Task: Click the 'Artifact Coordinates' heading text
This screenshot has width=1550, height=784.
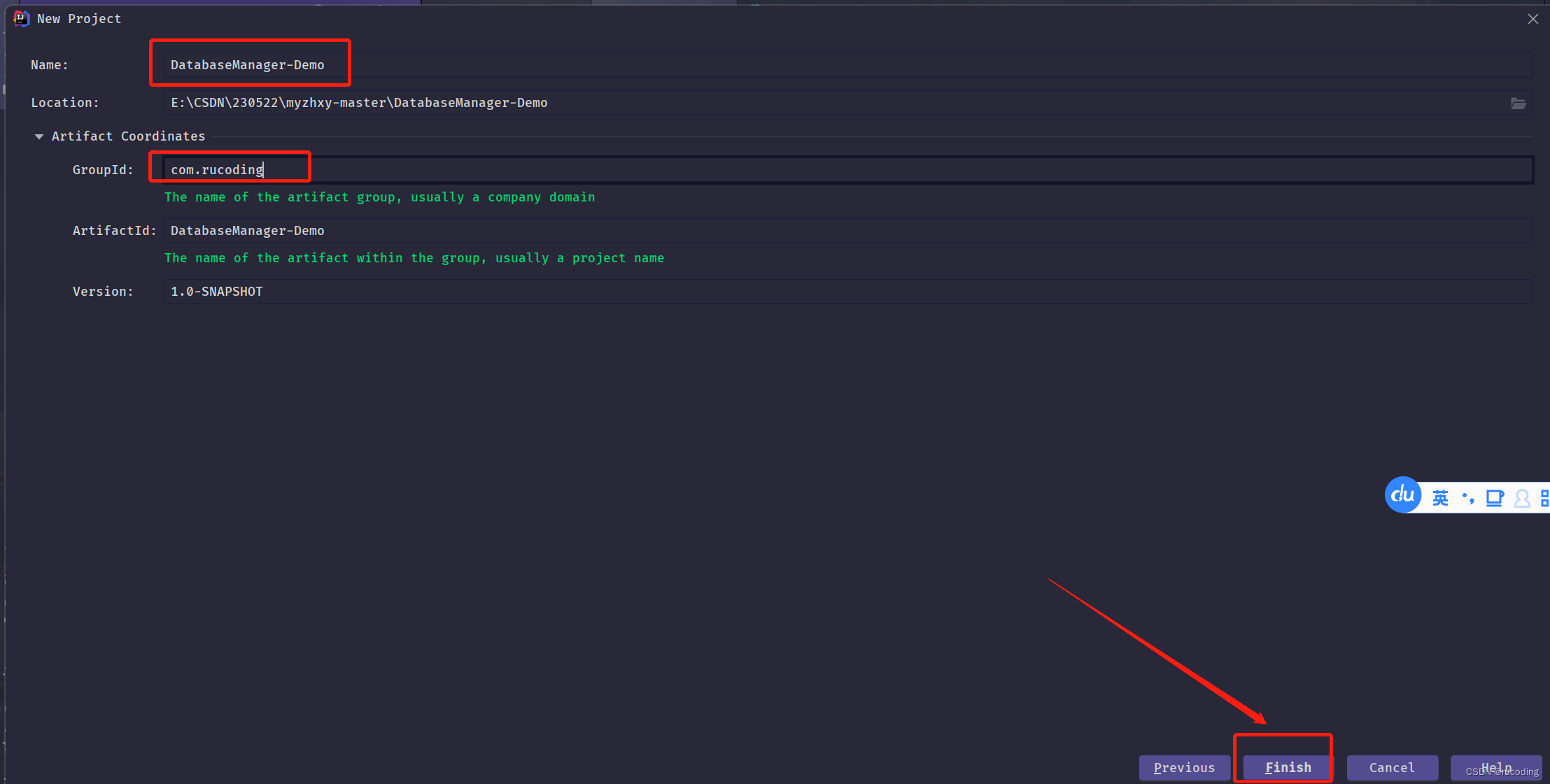Action: pyautogui.click(x=128, y=136)
